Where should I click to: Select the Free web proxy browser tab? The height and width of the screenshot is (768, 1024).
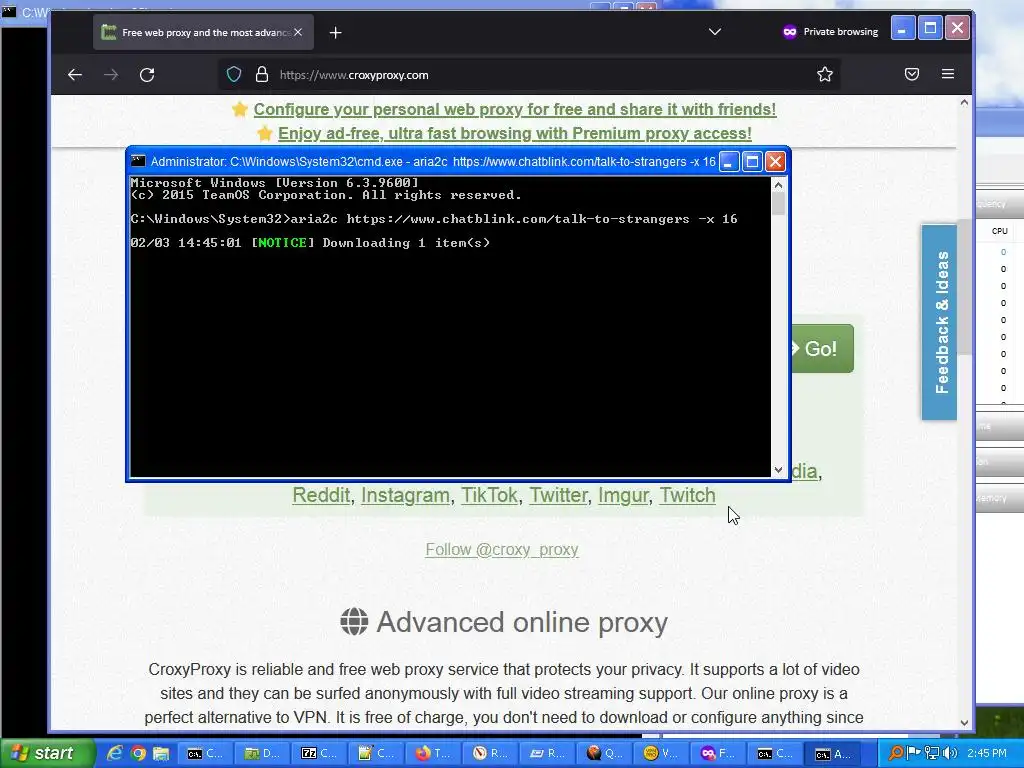pos(203,33)
